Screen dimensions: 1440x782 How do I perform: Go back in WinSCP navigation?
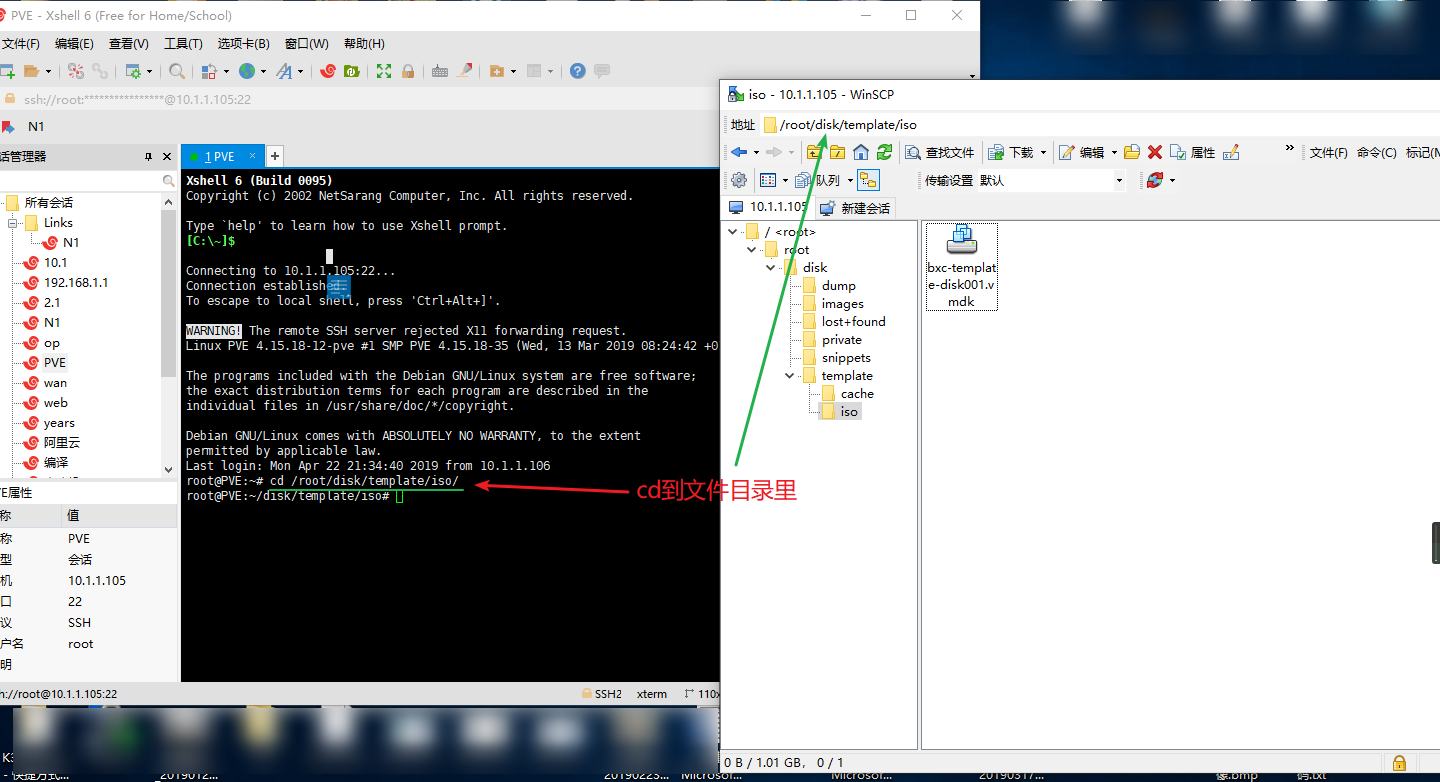pos(739,152)
